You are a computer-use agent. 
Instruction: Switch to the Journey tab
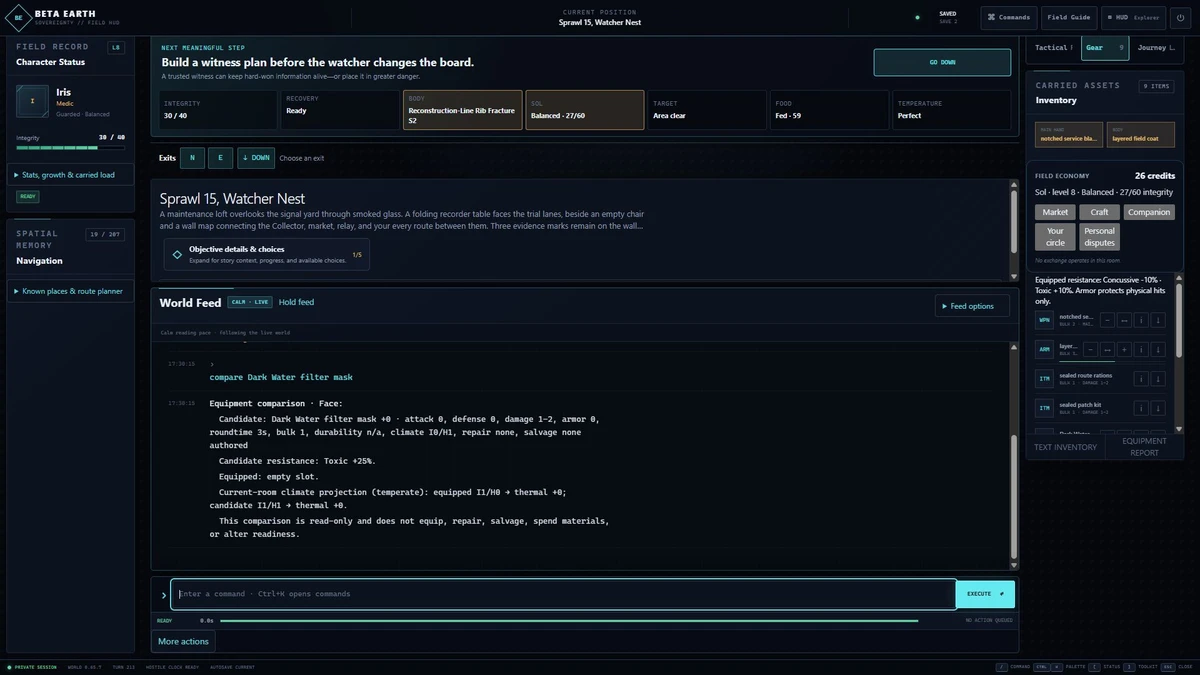point(1156,48)
